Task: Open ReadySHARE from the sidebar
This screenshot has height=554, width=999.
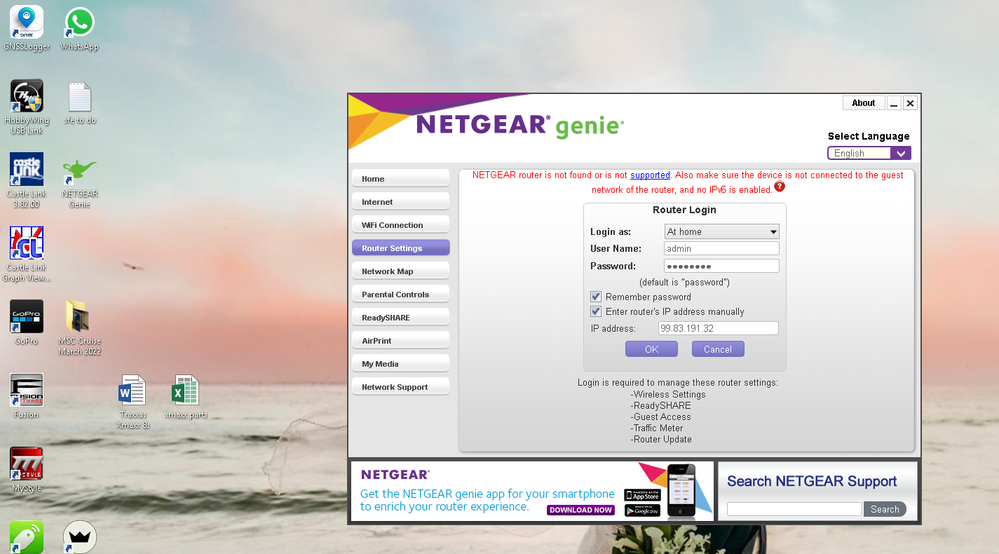Action: 401,318
